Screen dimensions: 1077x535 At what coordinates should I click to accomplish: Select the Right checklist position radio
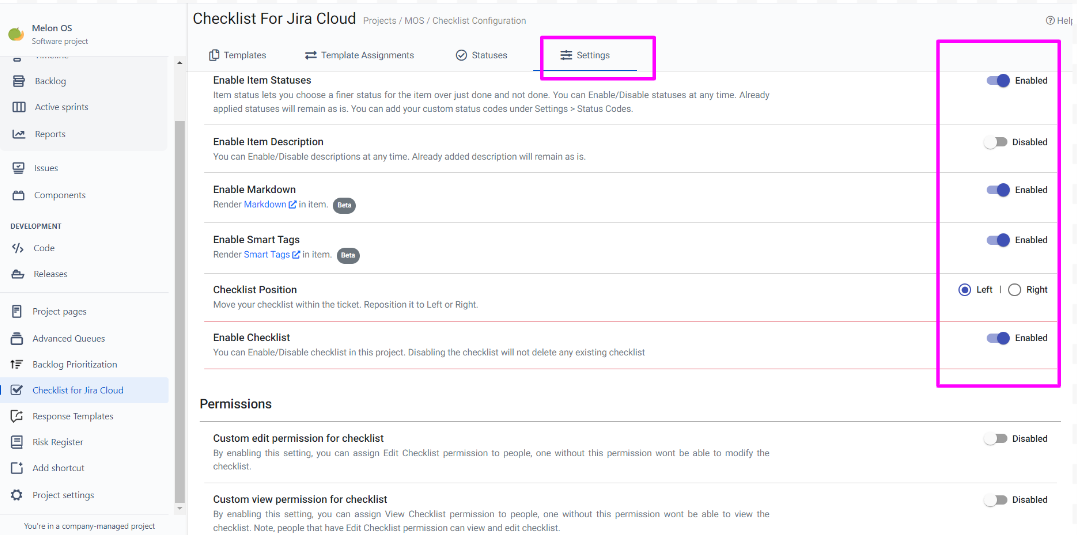click(x=1014, y=290)
